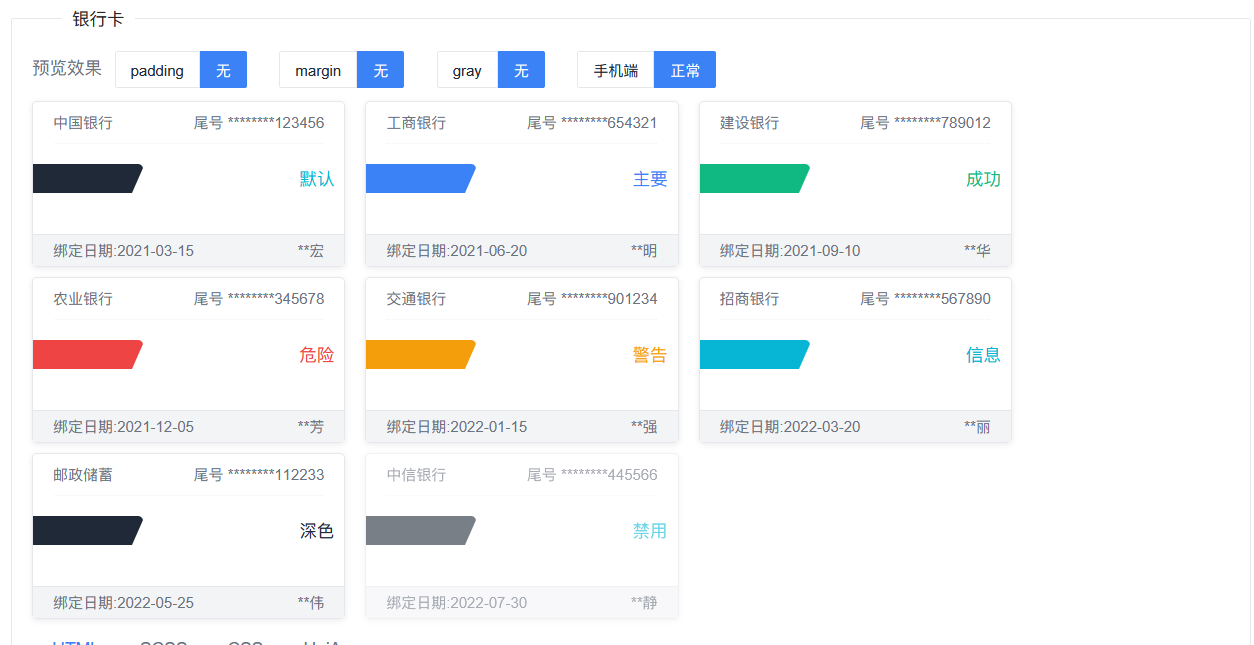This screenshot has width=1254, height=645.
Task: Click the 招商银行 card name
Action: (x=749, y=299)
